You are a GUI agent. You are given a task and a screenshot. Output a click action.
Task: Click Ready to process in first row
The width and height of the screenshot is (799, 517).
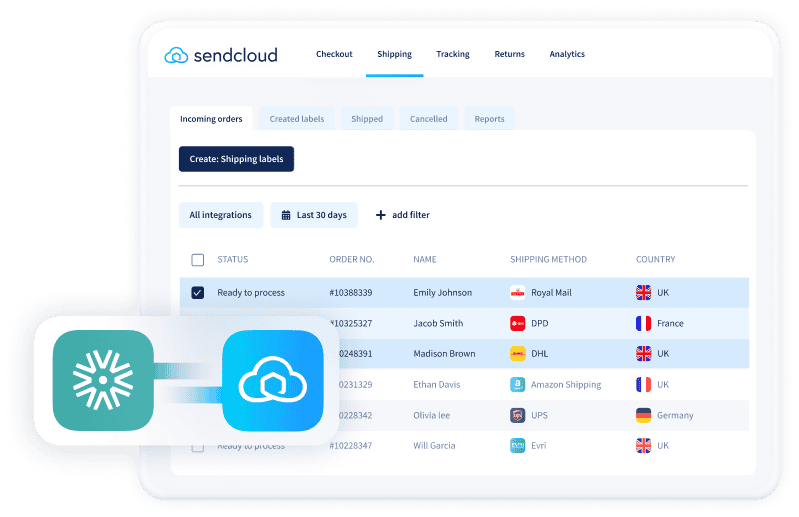click(x=251, y=292)
